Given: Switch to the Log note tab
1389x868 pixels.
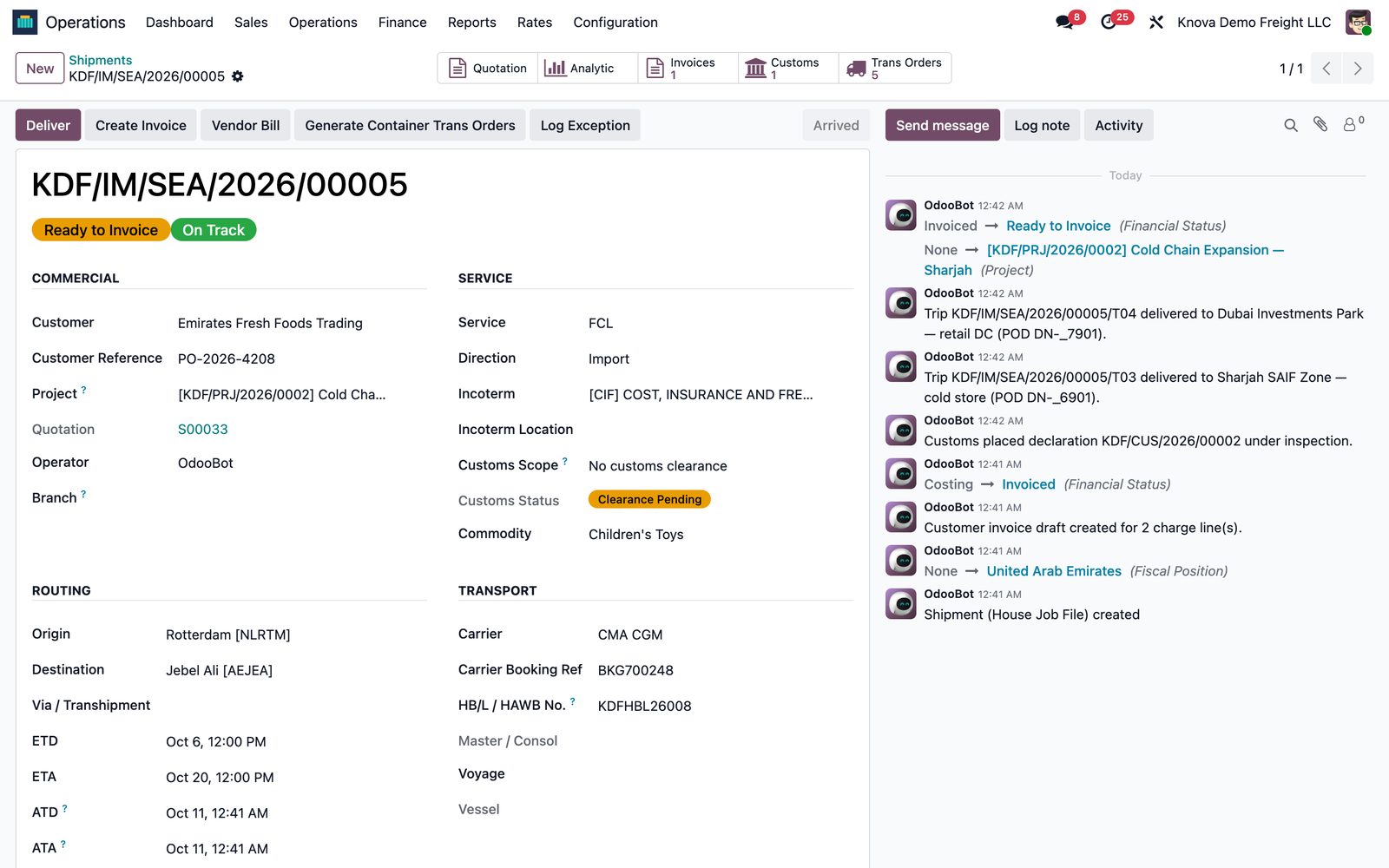Looking at the screenshot, I should (1042, 125).
